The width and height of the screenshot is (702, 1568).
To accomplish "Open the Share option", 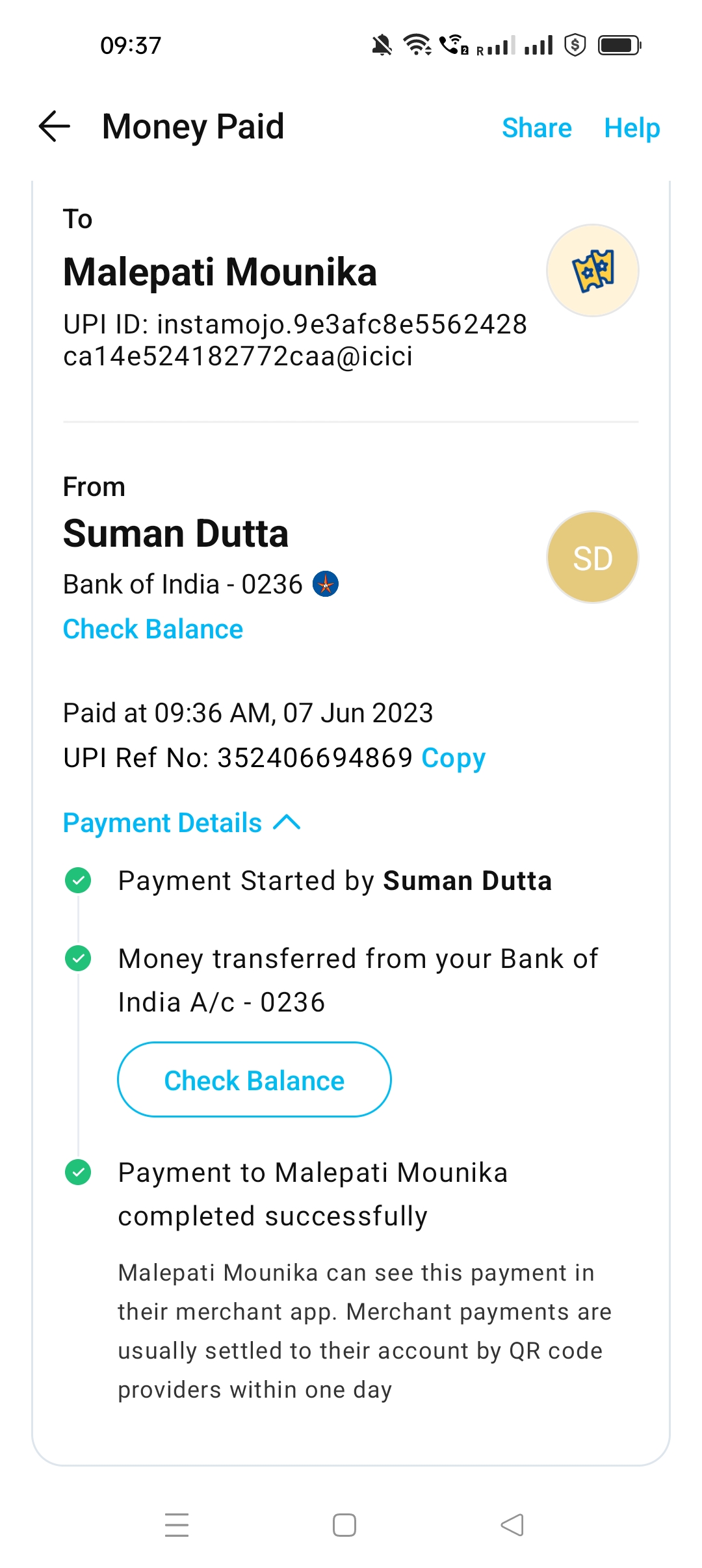I will (x=536, y=127).
